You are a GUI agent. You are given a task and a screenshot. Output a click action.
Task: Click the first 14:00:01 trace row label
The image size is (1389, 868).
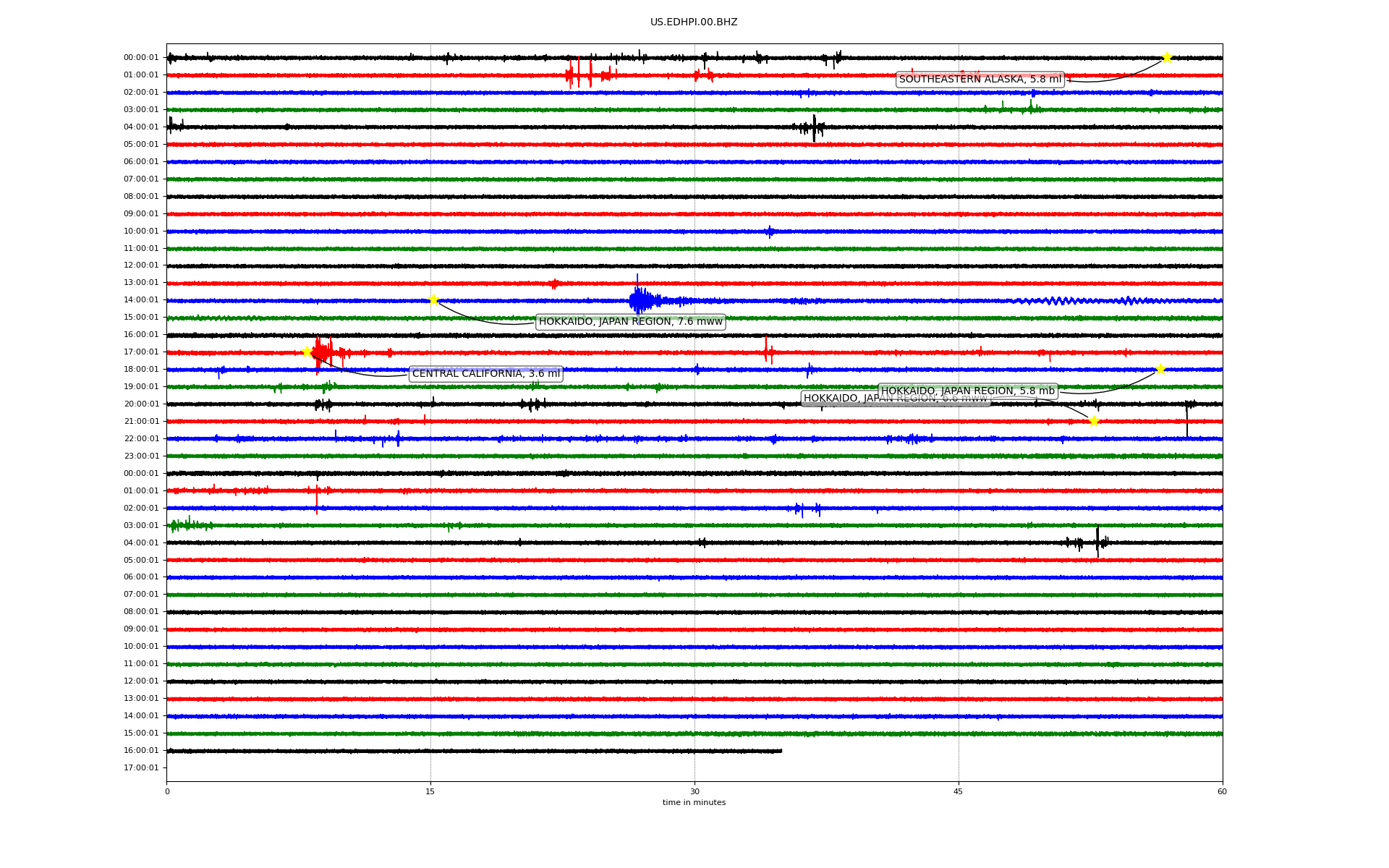(x=141, y=300)
